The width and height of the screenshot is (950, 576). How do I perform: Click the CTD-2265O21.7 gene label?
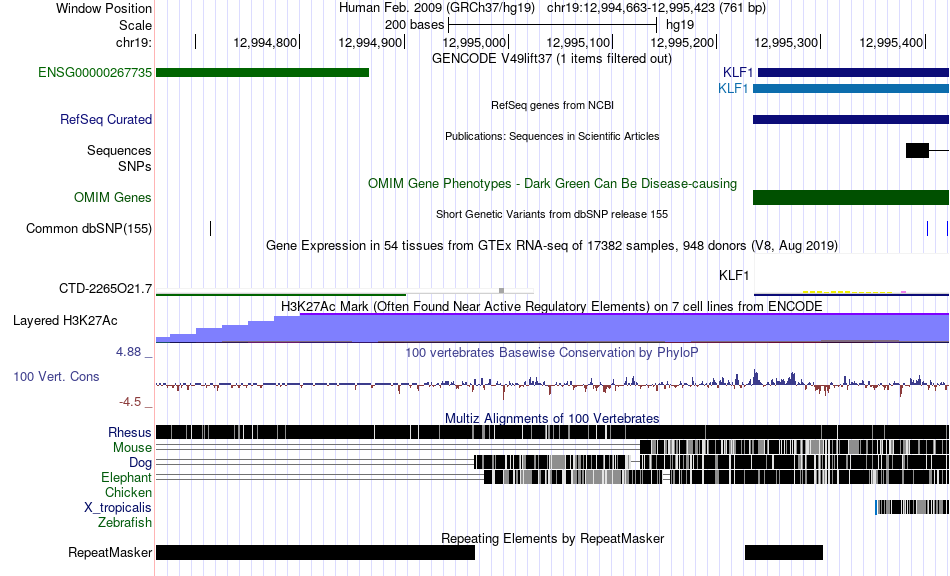pos(105,289)
